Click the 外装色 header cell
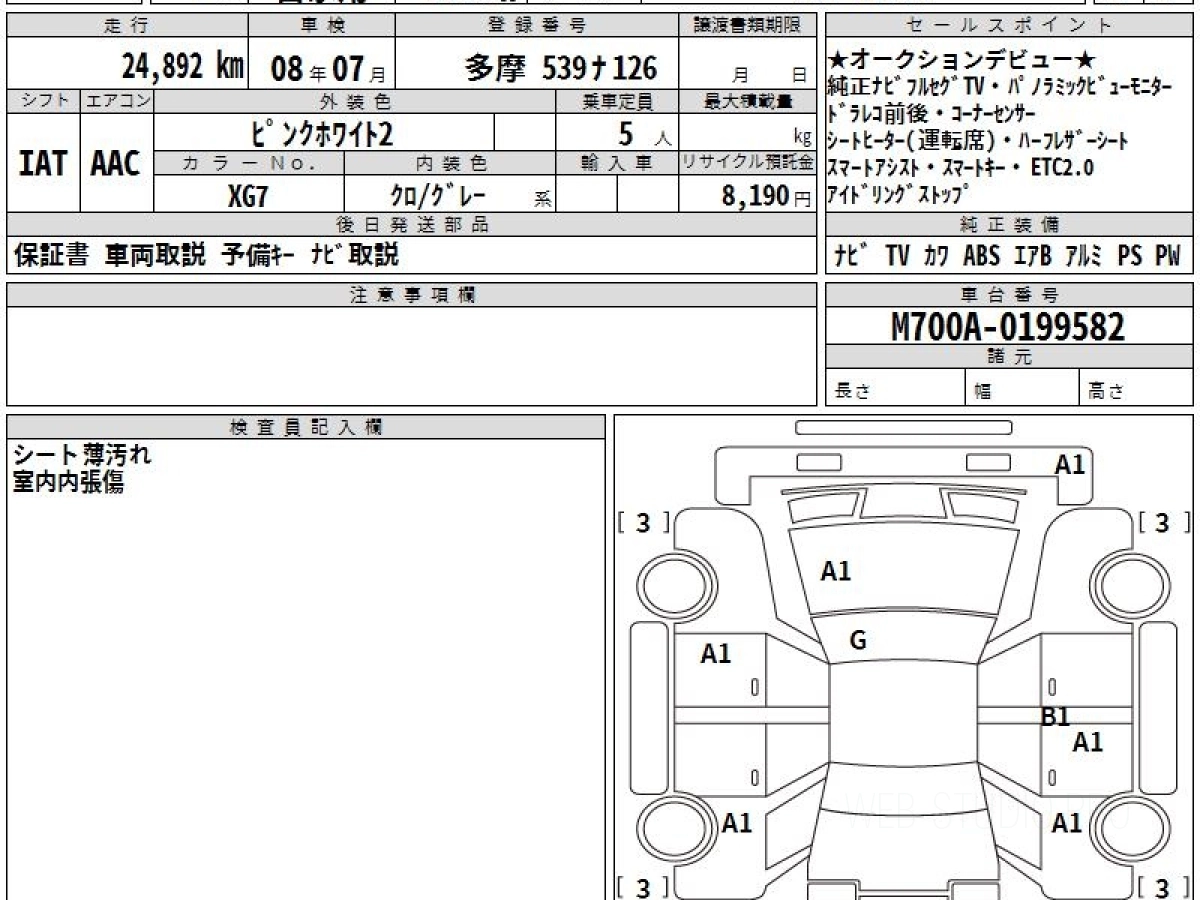 (354, 101)
